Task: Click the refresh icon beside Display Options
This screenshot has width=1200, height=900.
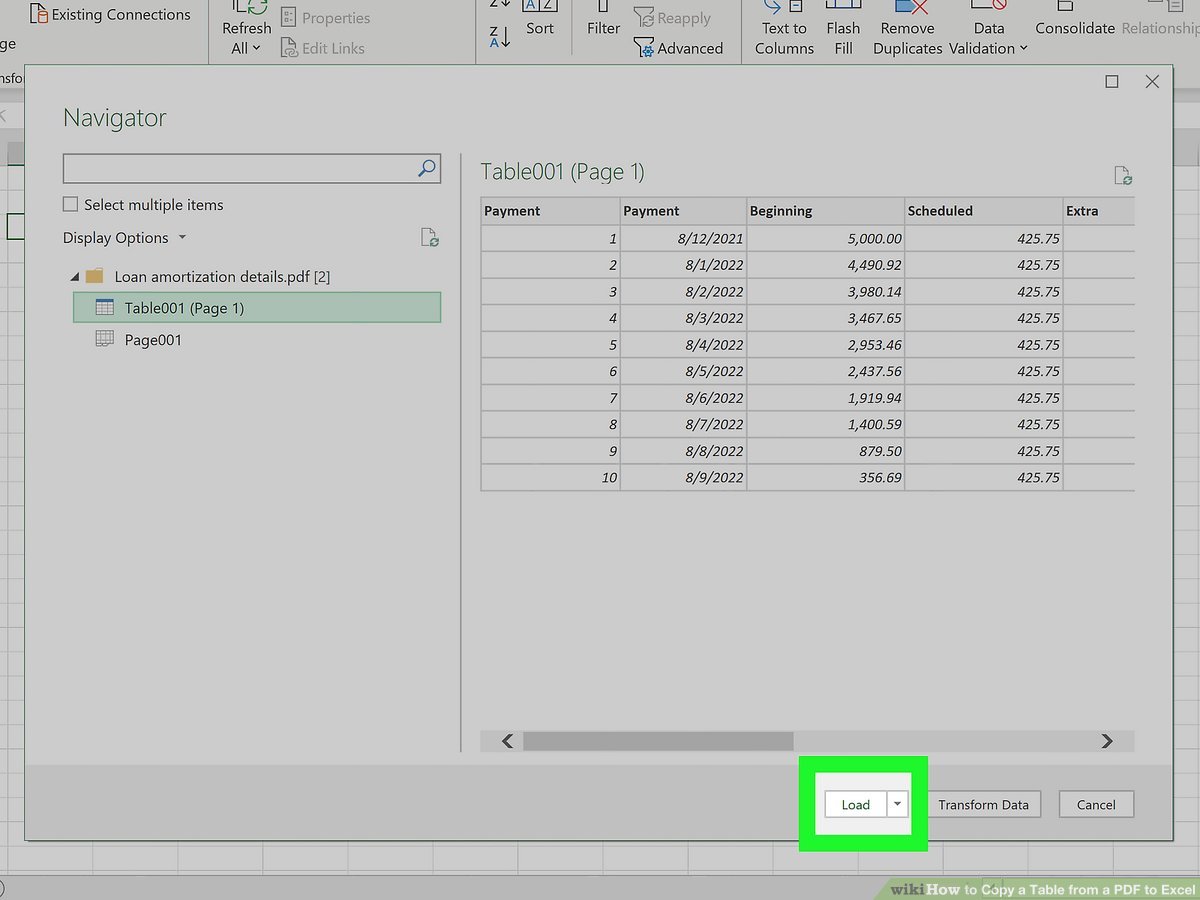Action: pos(429,238)
